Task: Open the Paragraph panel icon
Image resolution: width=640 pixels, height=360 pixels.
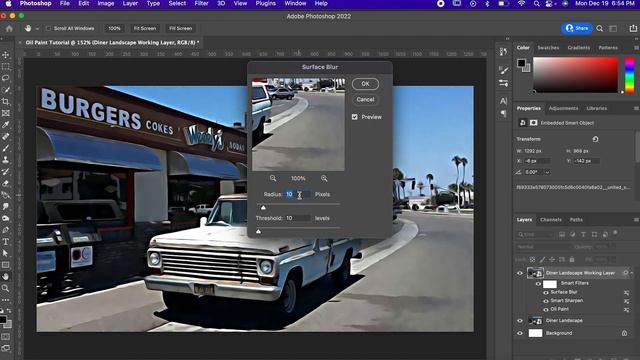Action: point(503,113)
